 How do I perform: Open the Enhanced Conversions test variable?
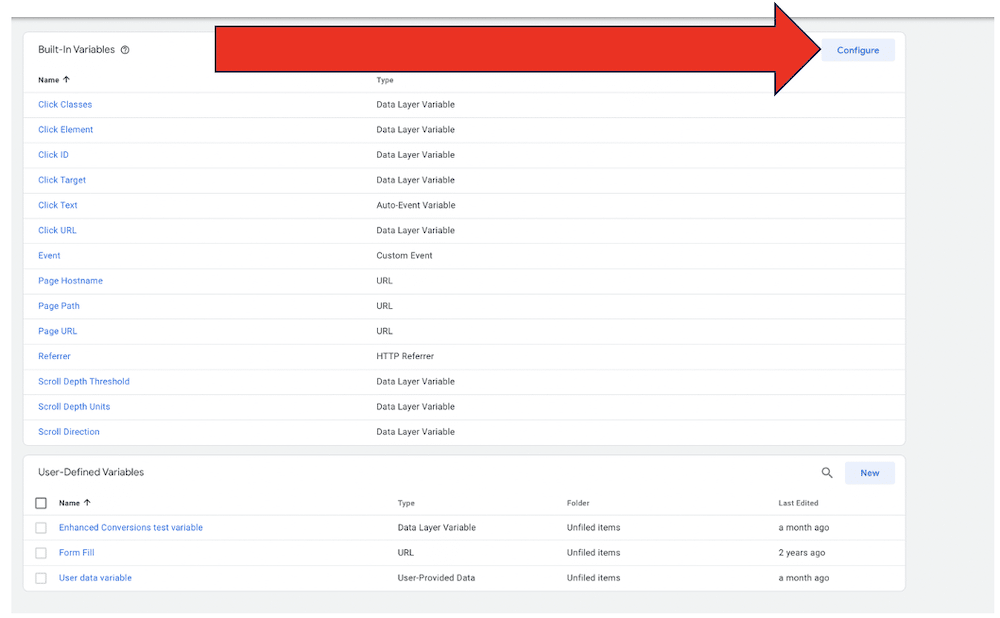pos(130,527)
